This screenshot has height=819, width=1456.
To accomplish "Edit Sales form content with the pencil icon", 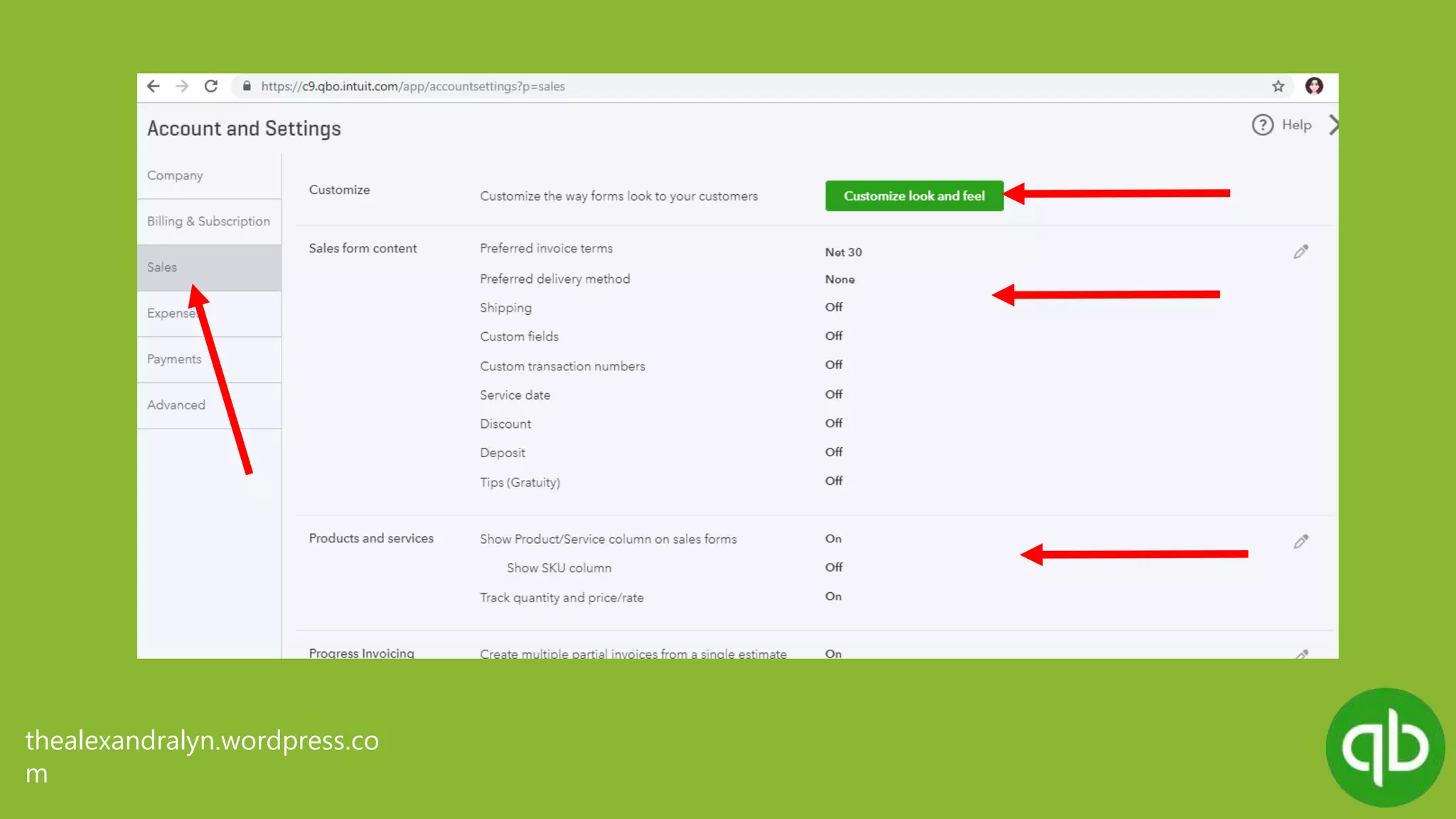I will click(1300, 252).
